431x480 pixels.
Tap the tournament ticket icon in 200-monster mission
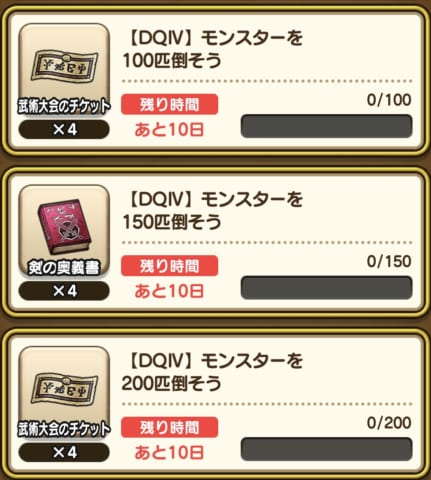point(64,389)
